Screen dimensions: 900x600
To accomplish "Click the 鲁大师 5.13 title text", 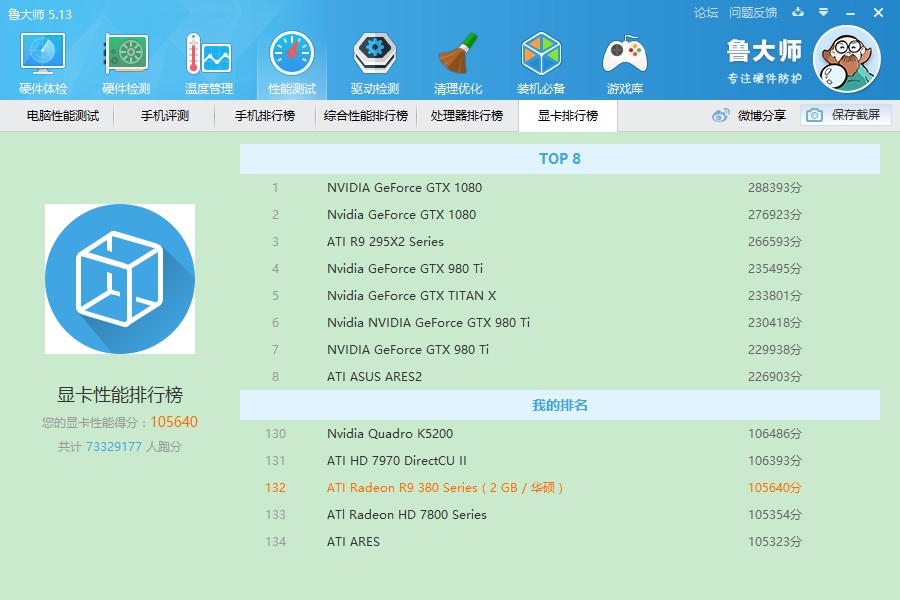I will (x=40, y=14).
